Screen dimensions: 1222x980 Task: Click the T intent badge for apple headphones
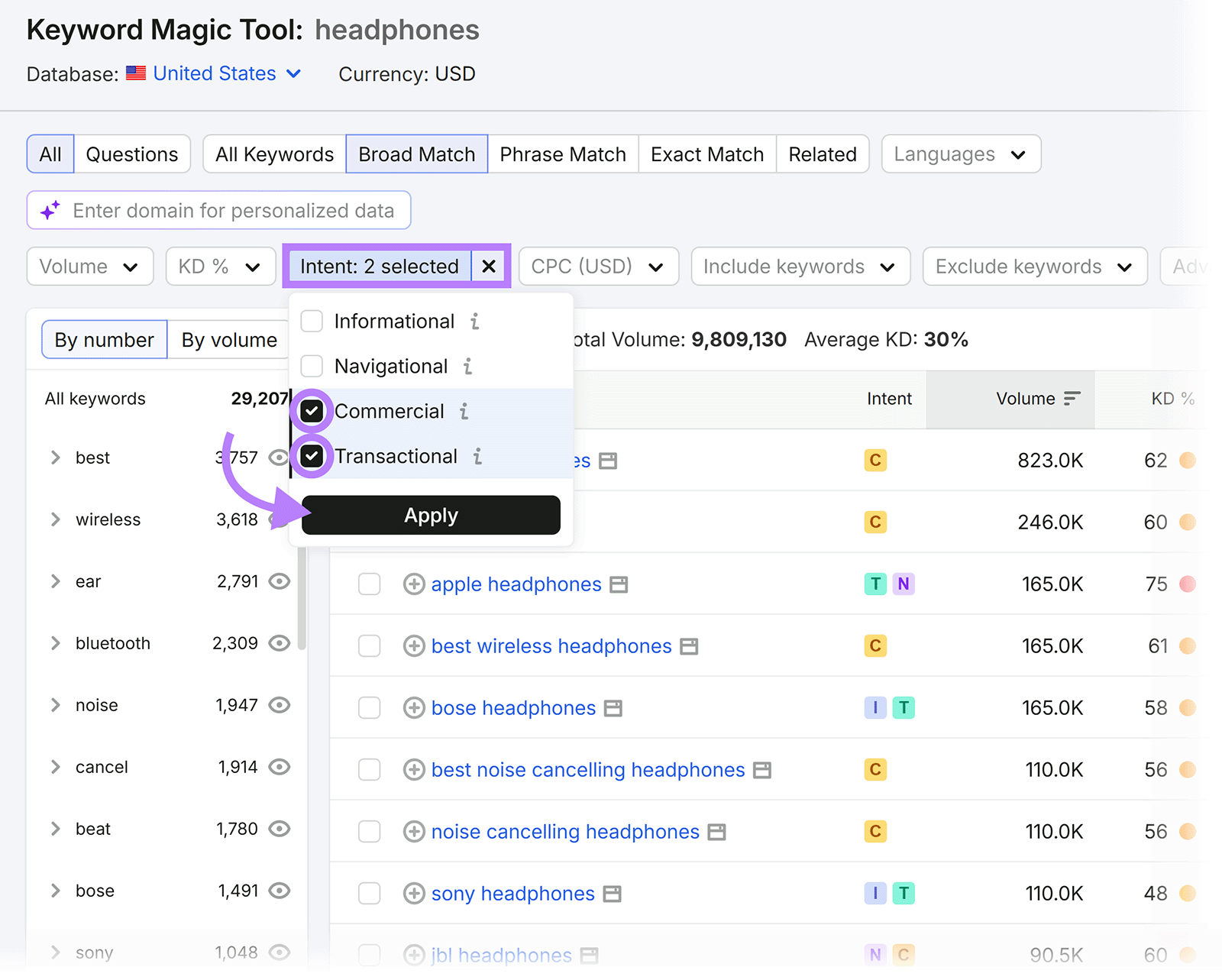pyautogui.click(x=875, y=584)
